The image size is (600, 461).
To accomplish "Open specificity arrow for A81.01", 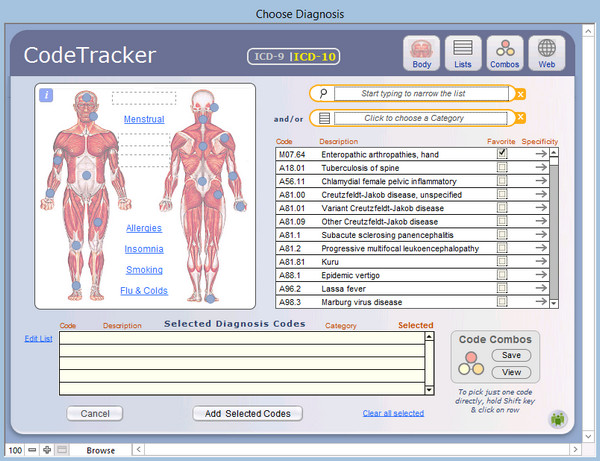I will pyautogui.click(x=541, y=207).
